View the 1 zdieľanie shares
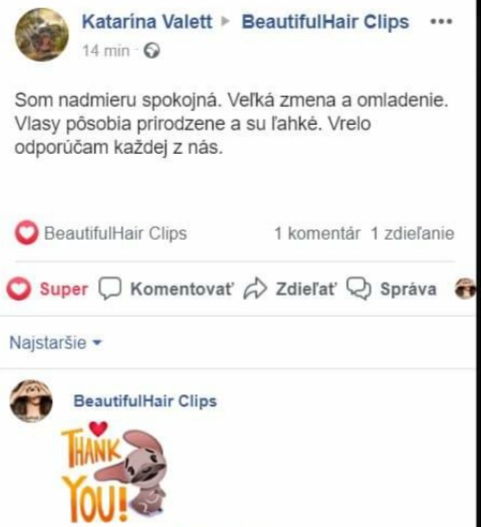Screen dimensions: 481x527 pos(412,233)
